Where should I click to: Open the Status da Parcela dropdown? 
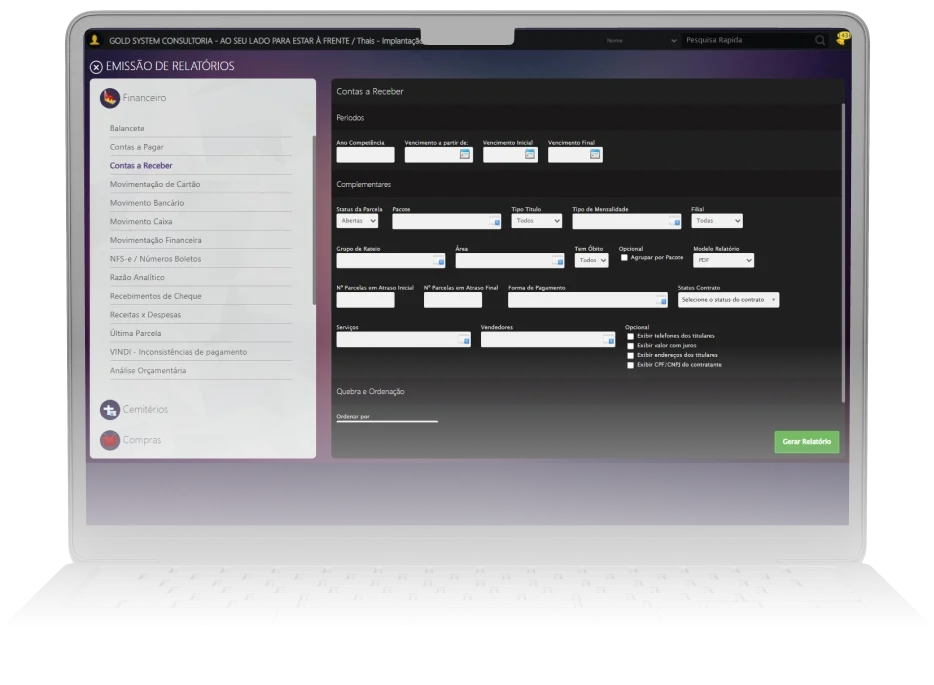[x=357, y=221]
